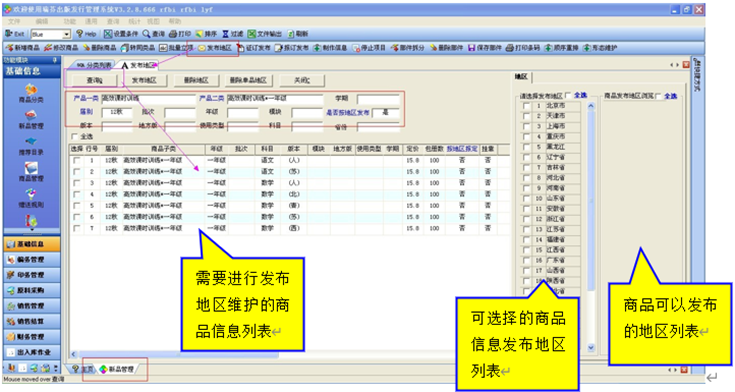Open 销售管理 module in sidebar

(x=31, y=306)
